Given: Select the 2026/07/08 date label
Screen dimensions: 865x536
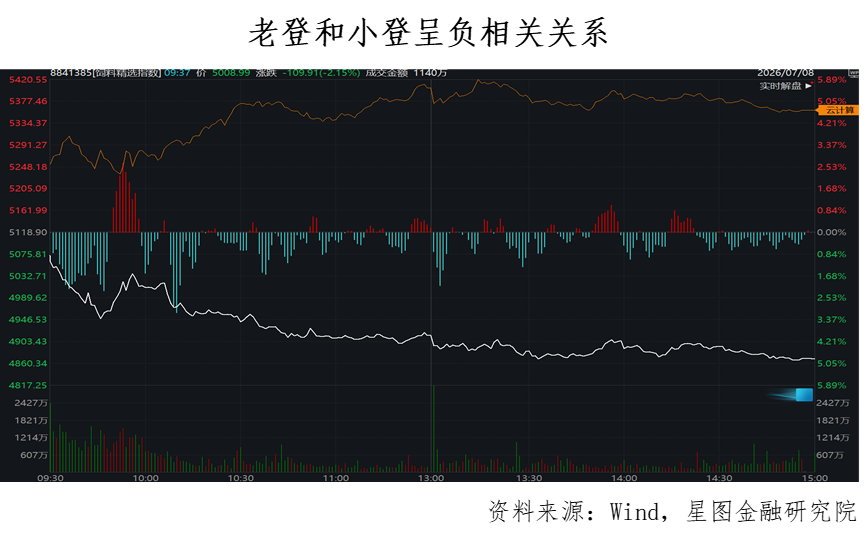Looking at the screenshot, I should pos(786,73).
